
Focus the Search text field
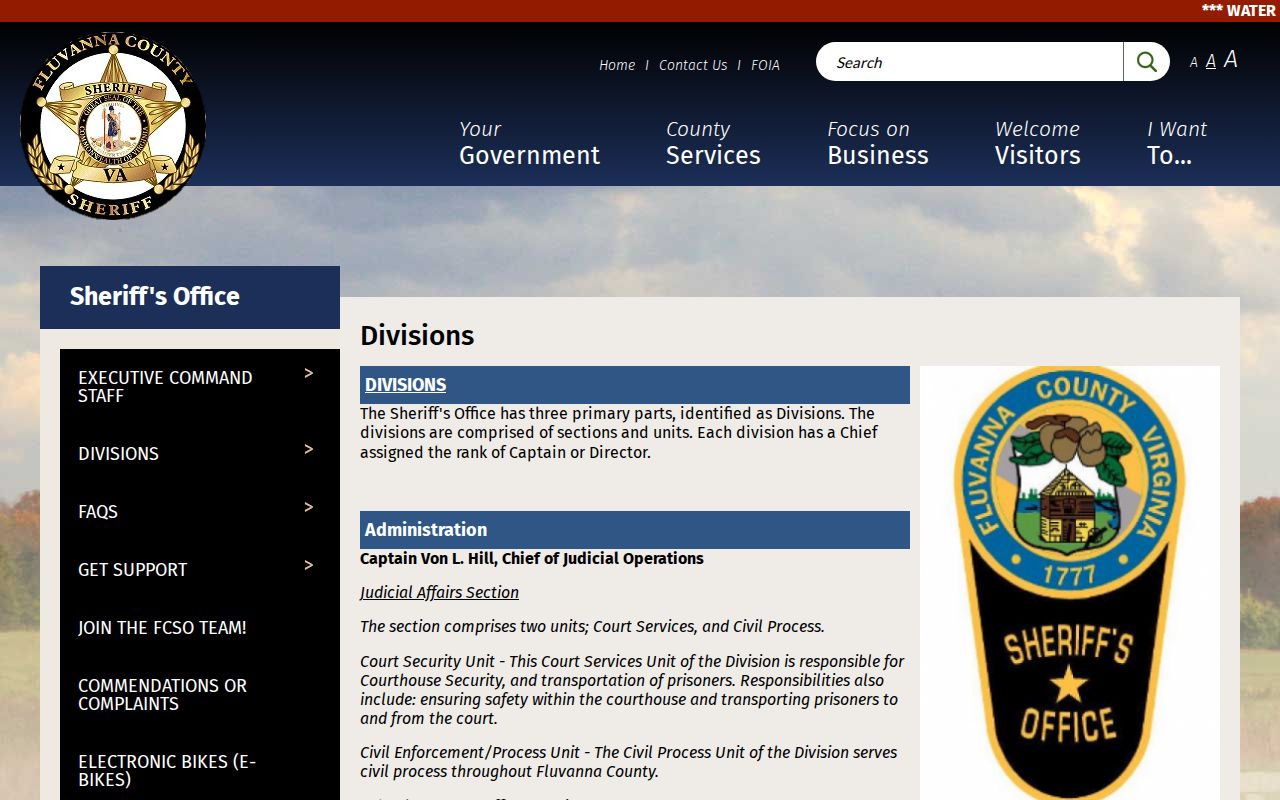click(970, 62)
